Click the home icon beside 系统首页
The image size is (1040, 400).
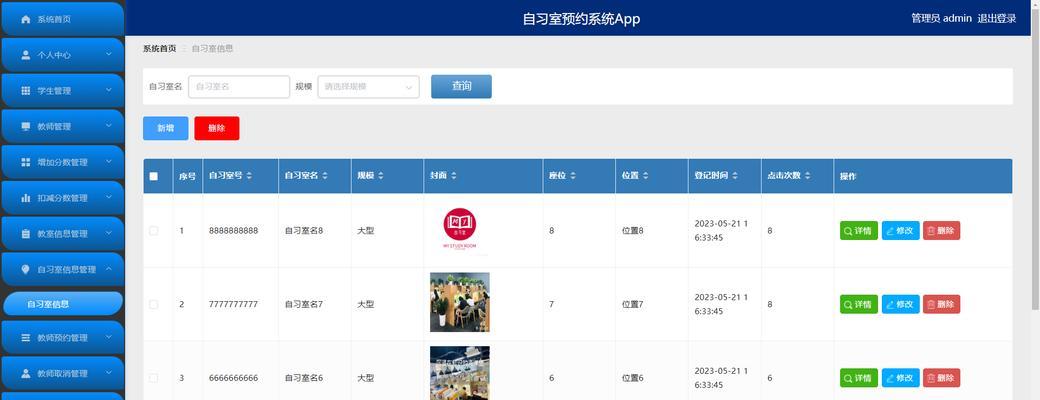26,19
